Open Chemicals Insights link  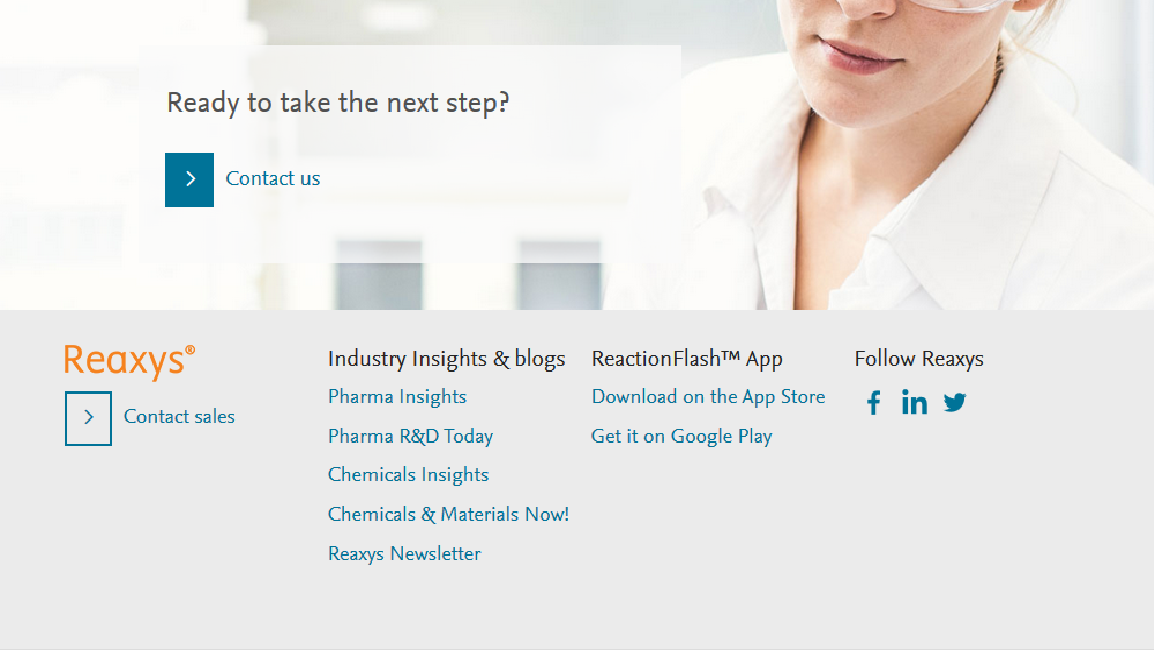(408, 475)
